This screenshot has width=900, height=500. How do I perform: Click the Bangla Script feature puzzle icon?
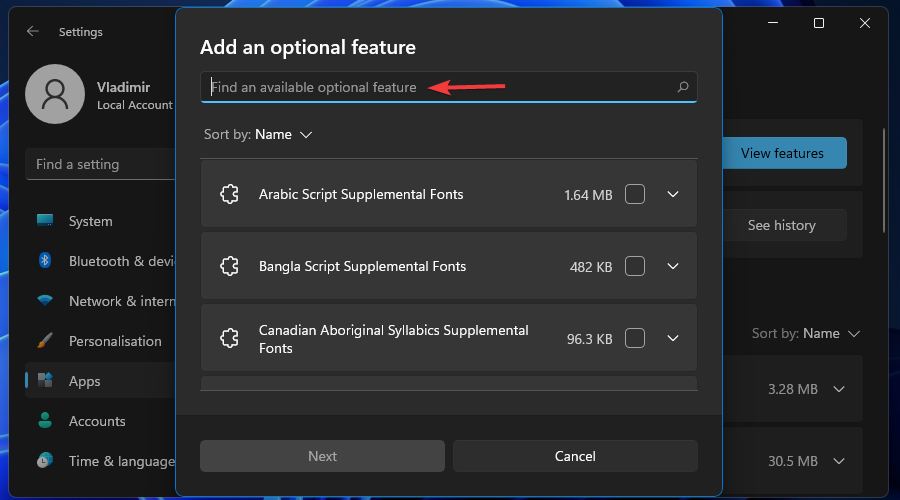point(229,267)
